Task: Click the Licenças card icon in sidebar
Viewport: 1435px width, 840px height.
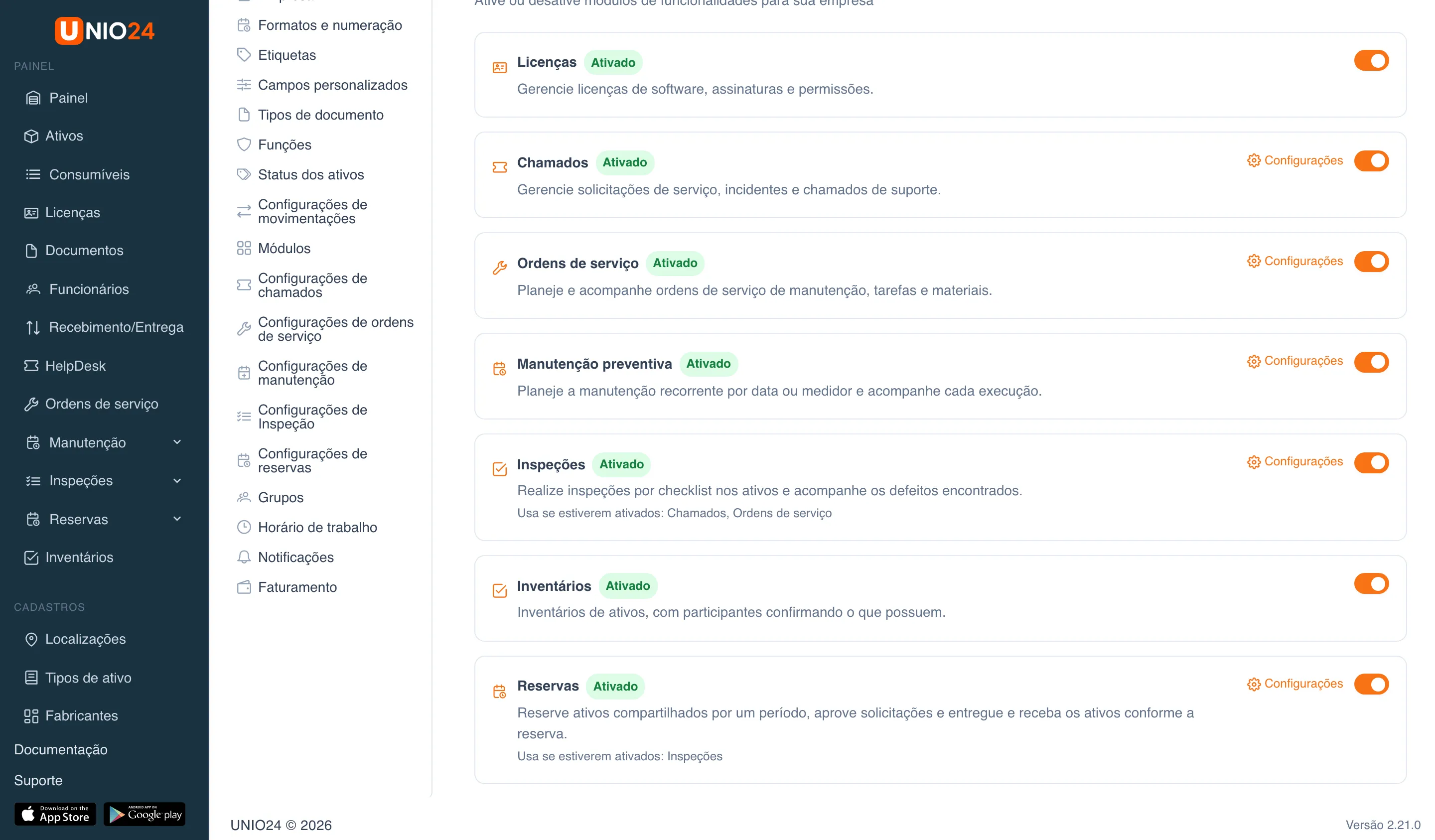Action: [x=31, y=213]
